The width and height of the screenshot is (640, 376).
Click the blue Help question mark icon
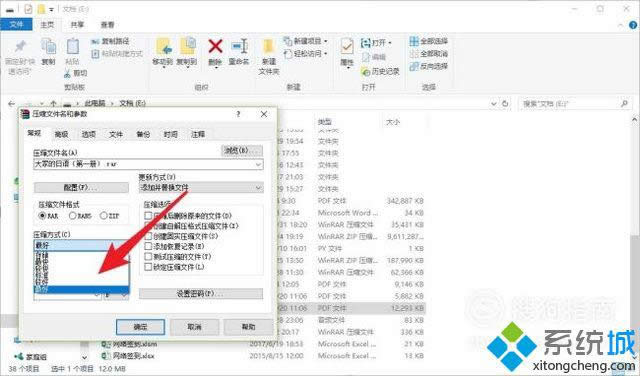click(x=633, y=25)
